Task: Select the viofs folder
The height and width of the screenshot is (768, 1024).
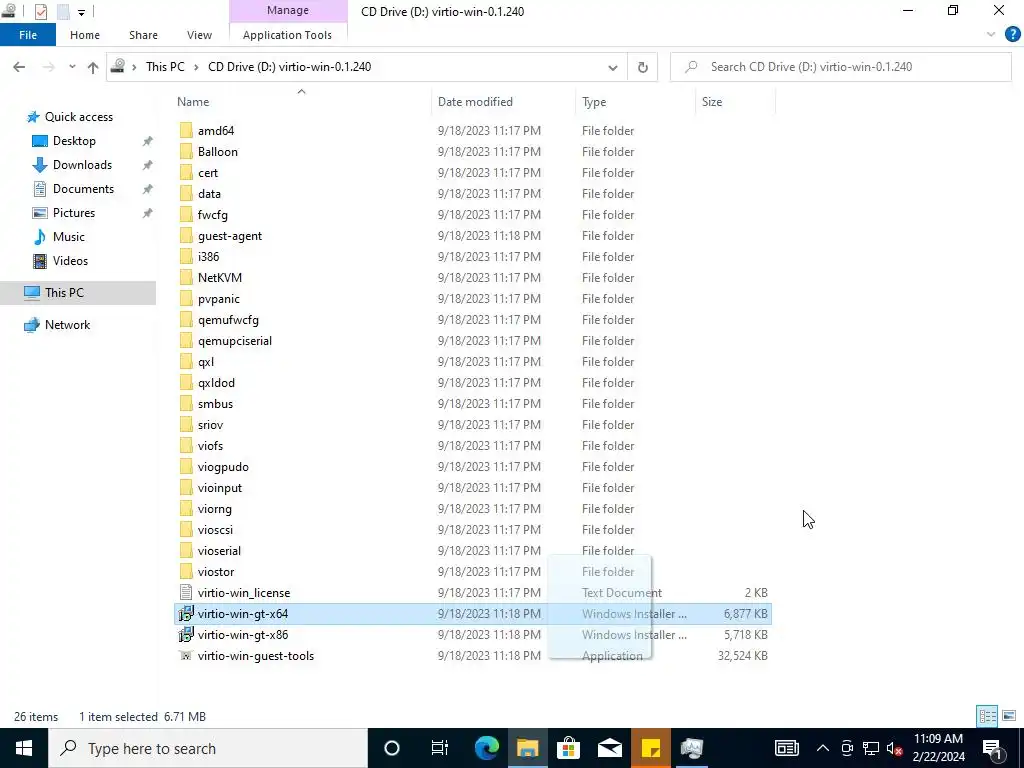Action: (x=210, y=446)
